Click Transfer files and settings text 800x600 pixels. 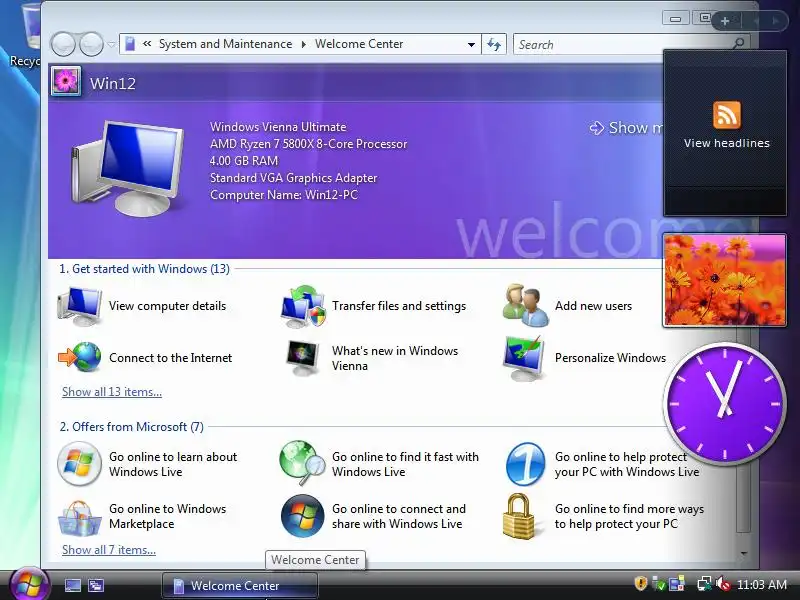pos(399,306)
